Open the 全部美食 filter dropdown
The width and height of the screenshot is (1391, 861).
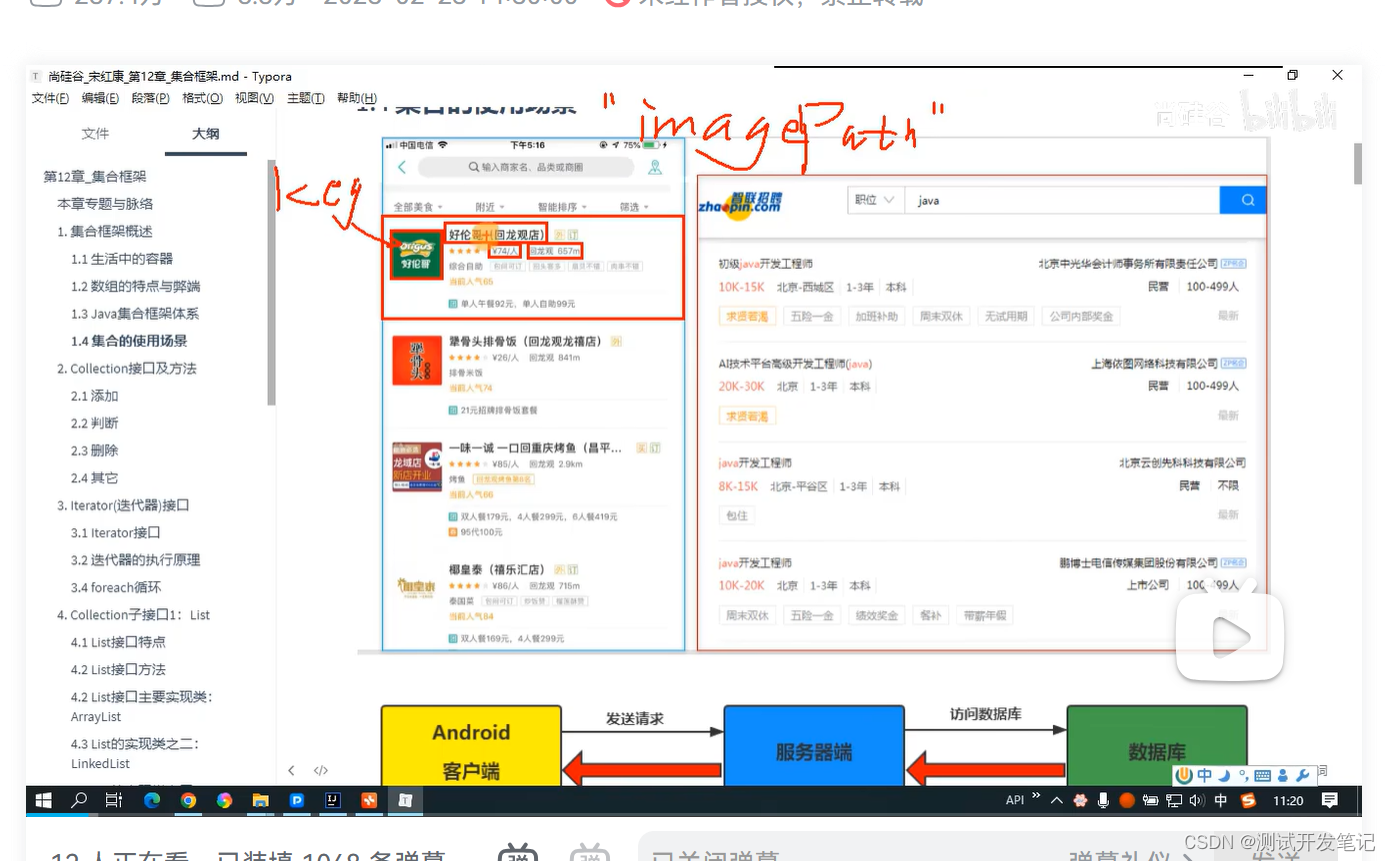point(416,207)
